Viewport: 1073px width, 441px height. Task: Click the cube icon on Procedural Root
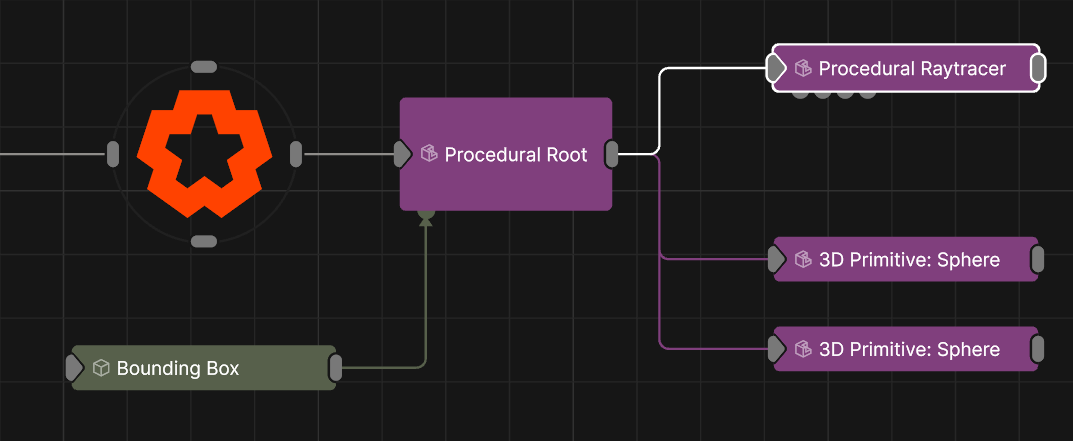pyautogui.click(x=429, y=154)
